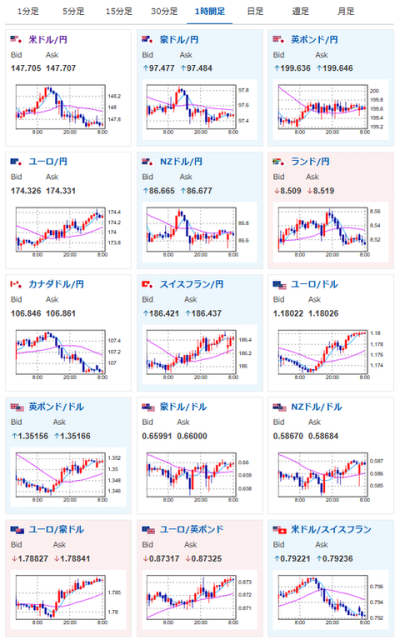Click the flag icon beside 豪ドル/円
400x640 pixels.
(x=147, y=40)
